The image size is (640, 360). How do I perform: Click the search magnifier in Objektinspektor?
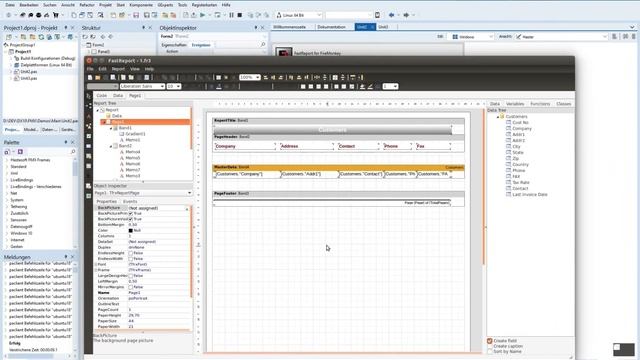click(x=263, y=44)
